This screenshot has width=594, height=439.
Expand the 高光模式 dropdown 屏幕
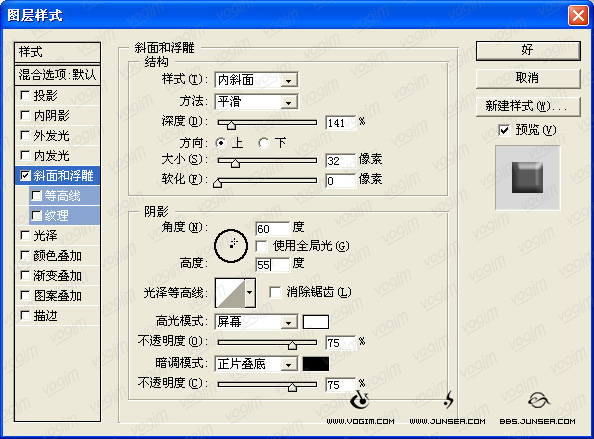point(256,322)
